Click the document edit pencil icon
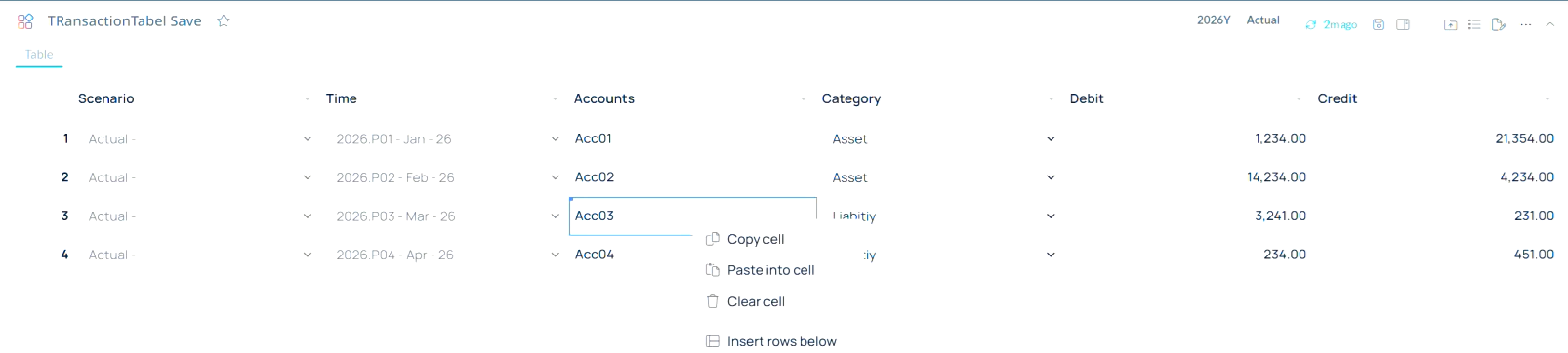1568x353 pixels. click(x=1499, y=24)
